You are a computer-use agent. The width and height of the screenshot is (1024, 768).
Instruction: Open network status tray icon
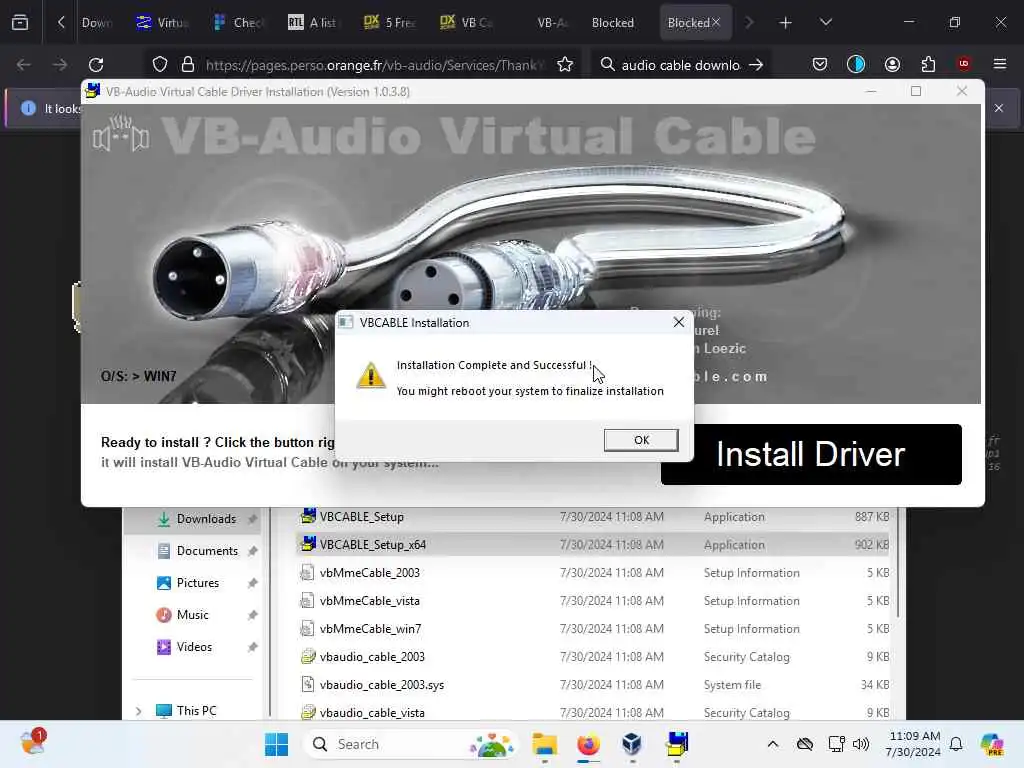point(836,744)
